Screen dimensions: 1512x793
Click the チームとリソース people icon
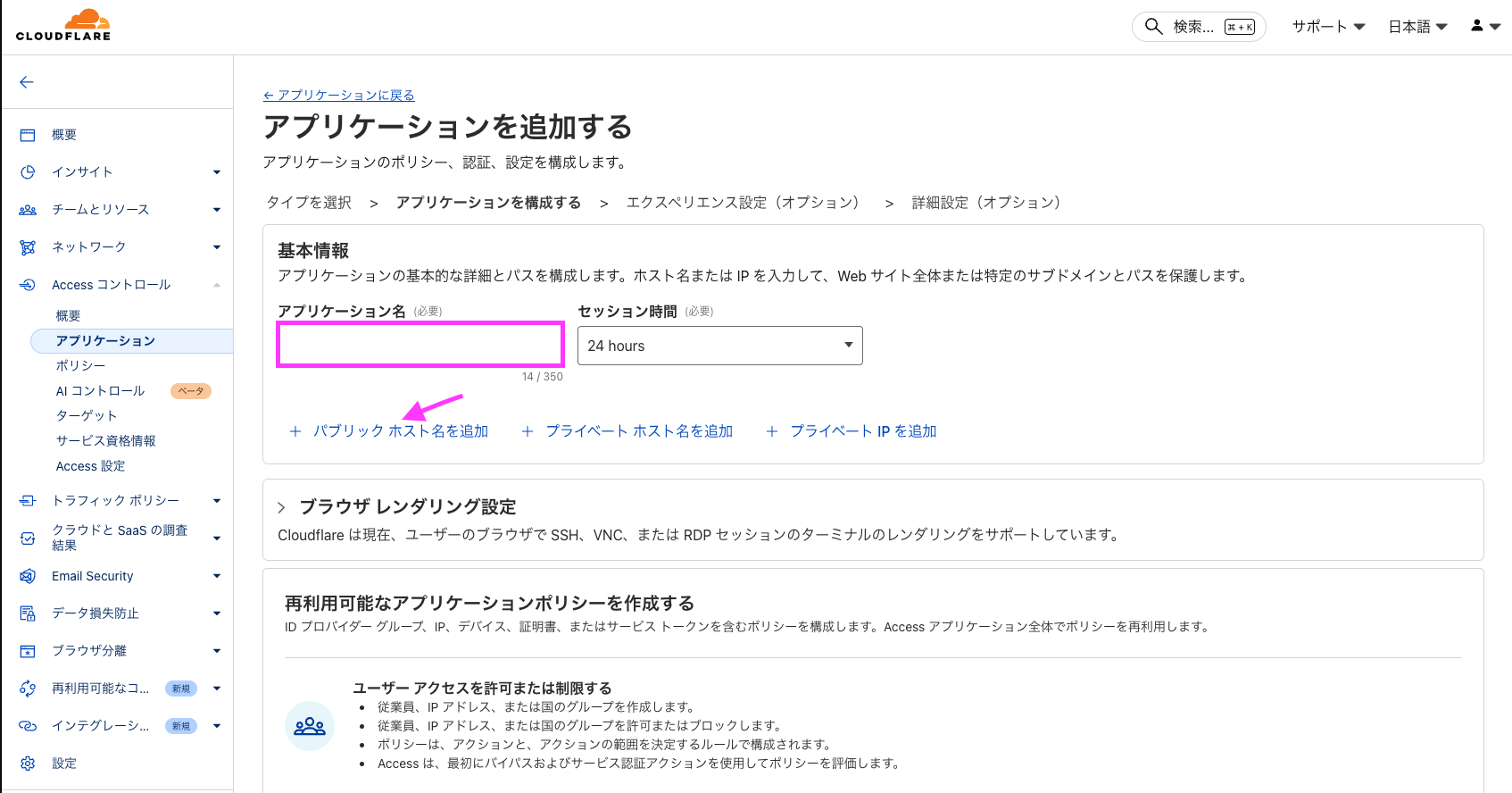tap(28, 210)
